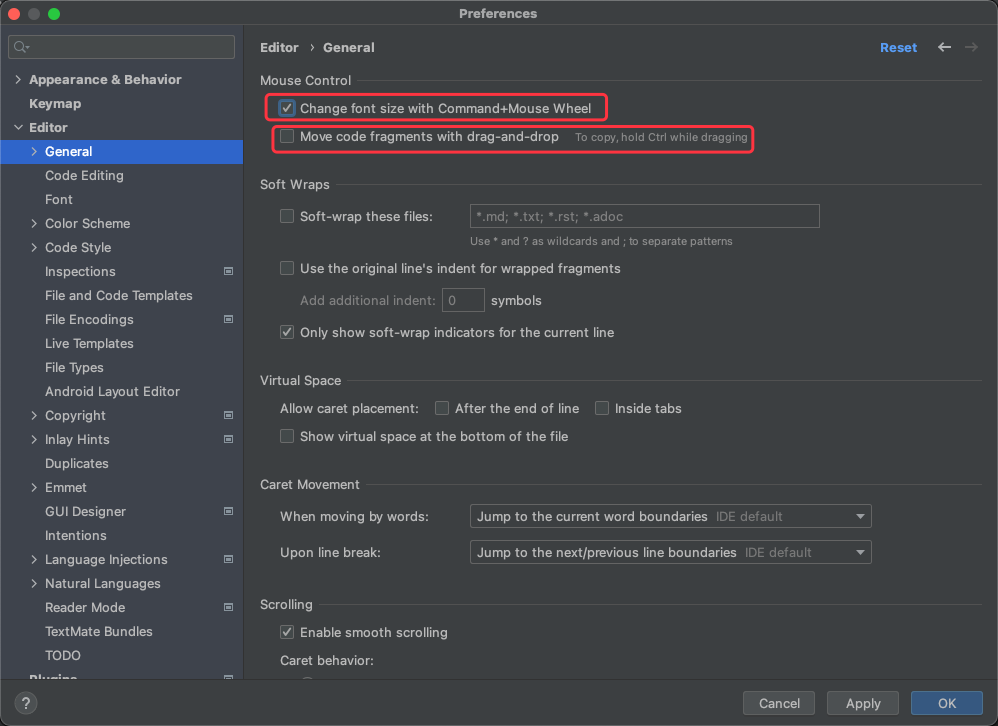Select Android Layout Editor in sidebar
This screenshot has height=726, width=998.
(x=112, y=391)
